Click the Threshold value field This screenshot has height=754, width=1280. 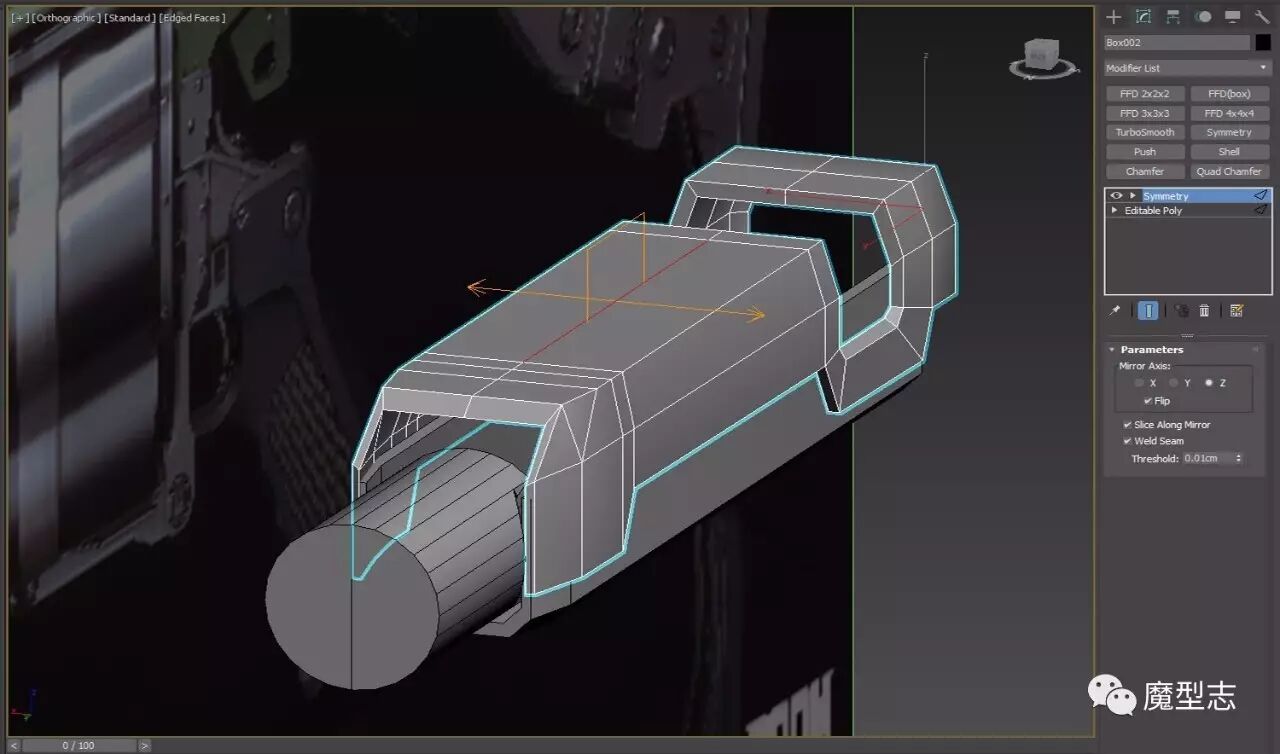coord(1208,458)
